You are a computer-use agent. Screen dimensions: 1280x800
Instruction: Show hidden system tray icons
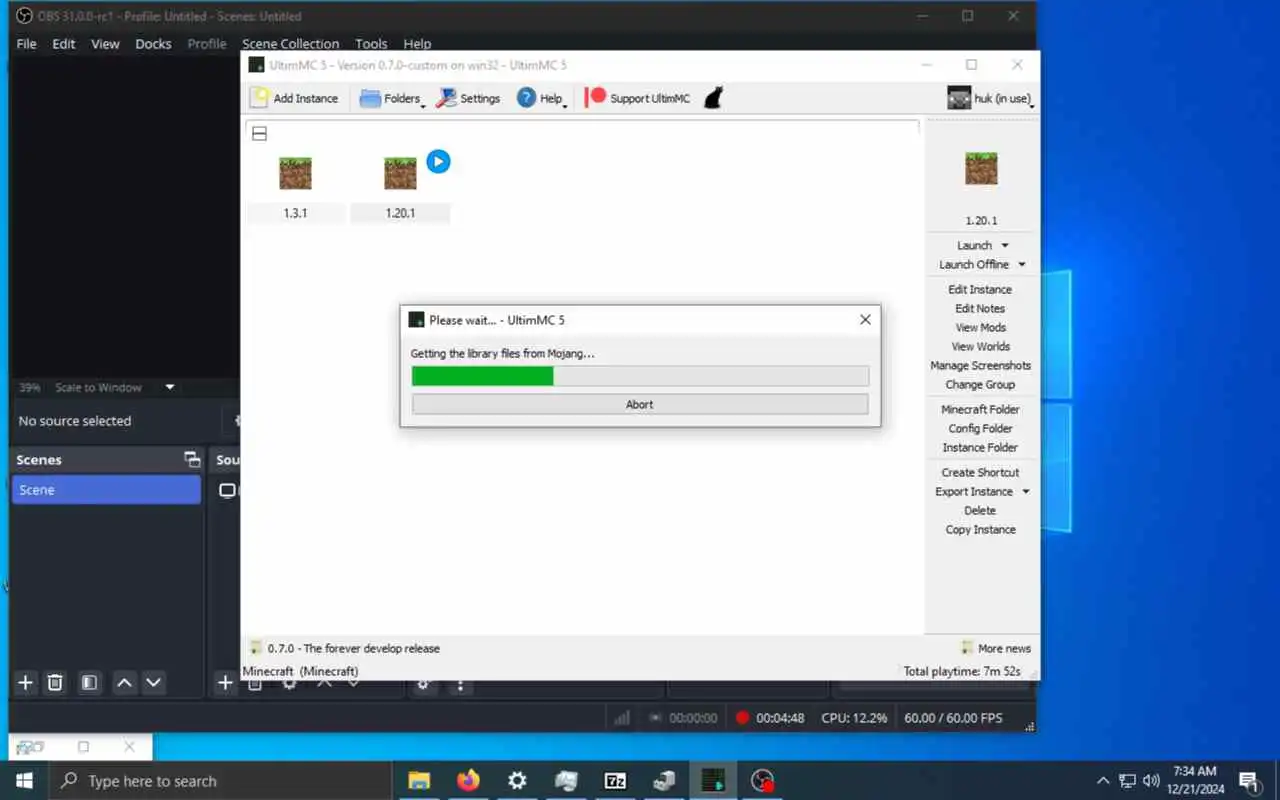(x=1103, y=781)
